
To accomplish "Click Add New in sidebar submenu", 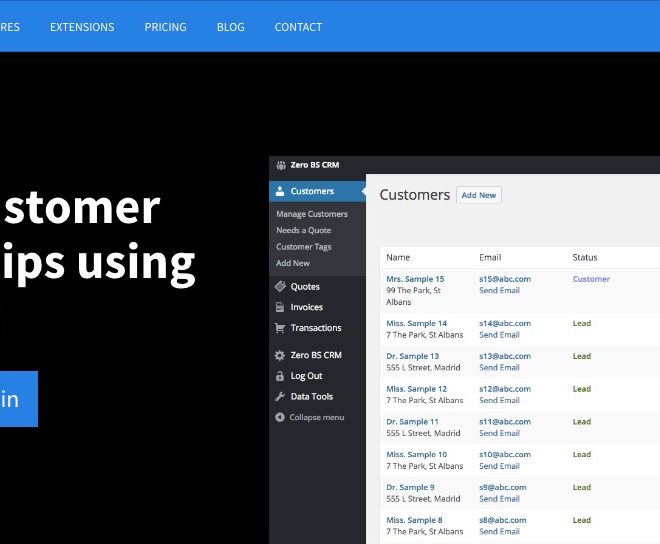I will tap(293, 263).
